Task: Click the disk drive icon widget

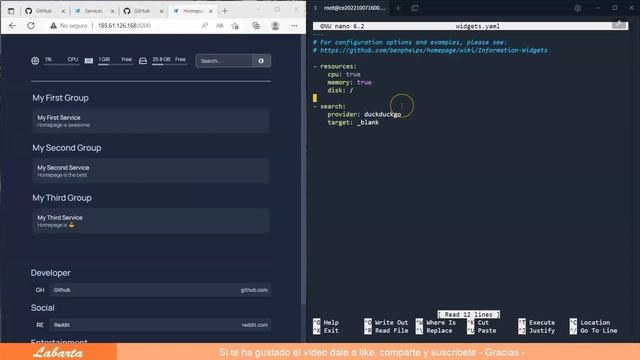Action: pos(142,61)
